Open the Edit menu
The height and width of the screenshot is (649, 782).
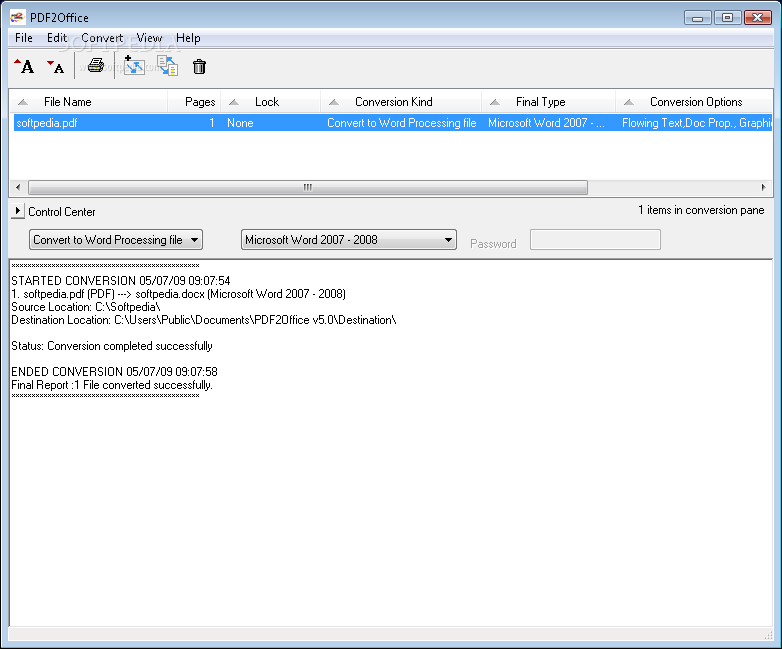click(x=57, y=38)
